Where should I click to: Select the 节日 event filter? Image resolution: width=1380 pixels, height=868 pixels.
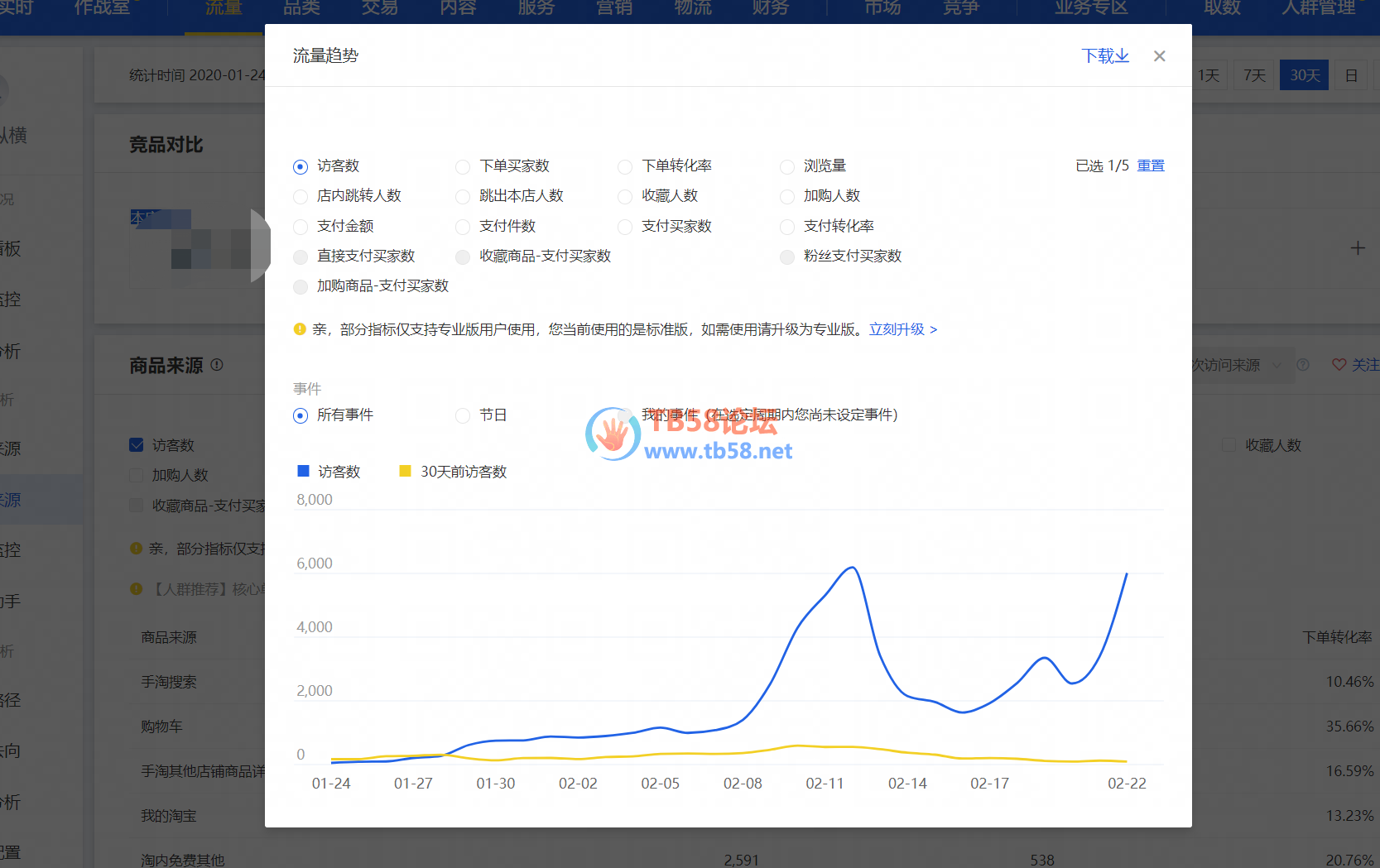pos(463,415)
